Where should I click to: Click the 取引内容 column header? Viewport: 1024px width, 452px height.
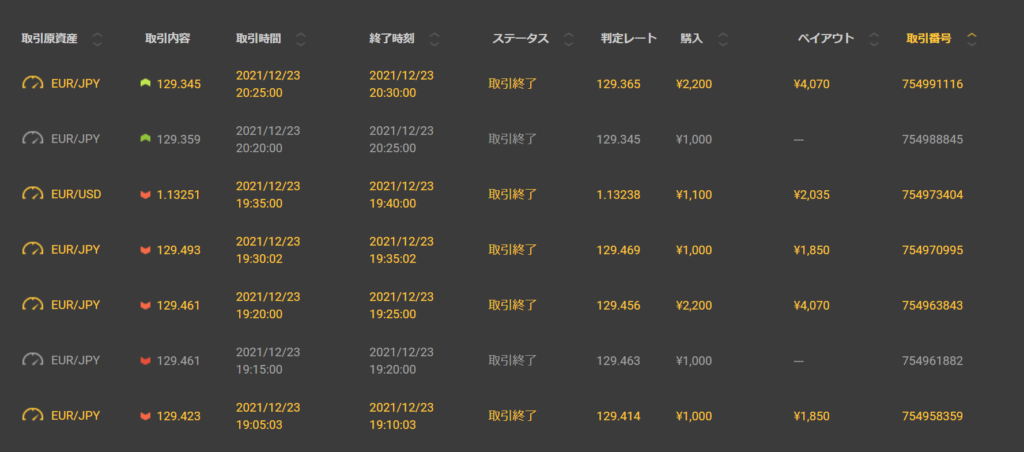point(167,39)
